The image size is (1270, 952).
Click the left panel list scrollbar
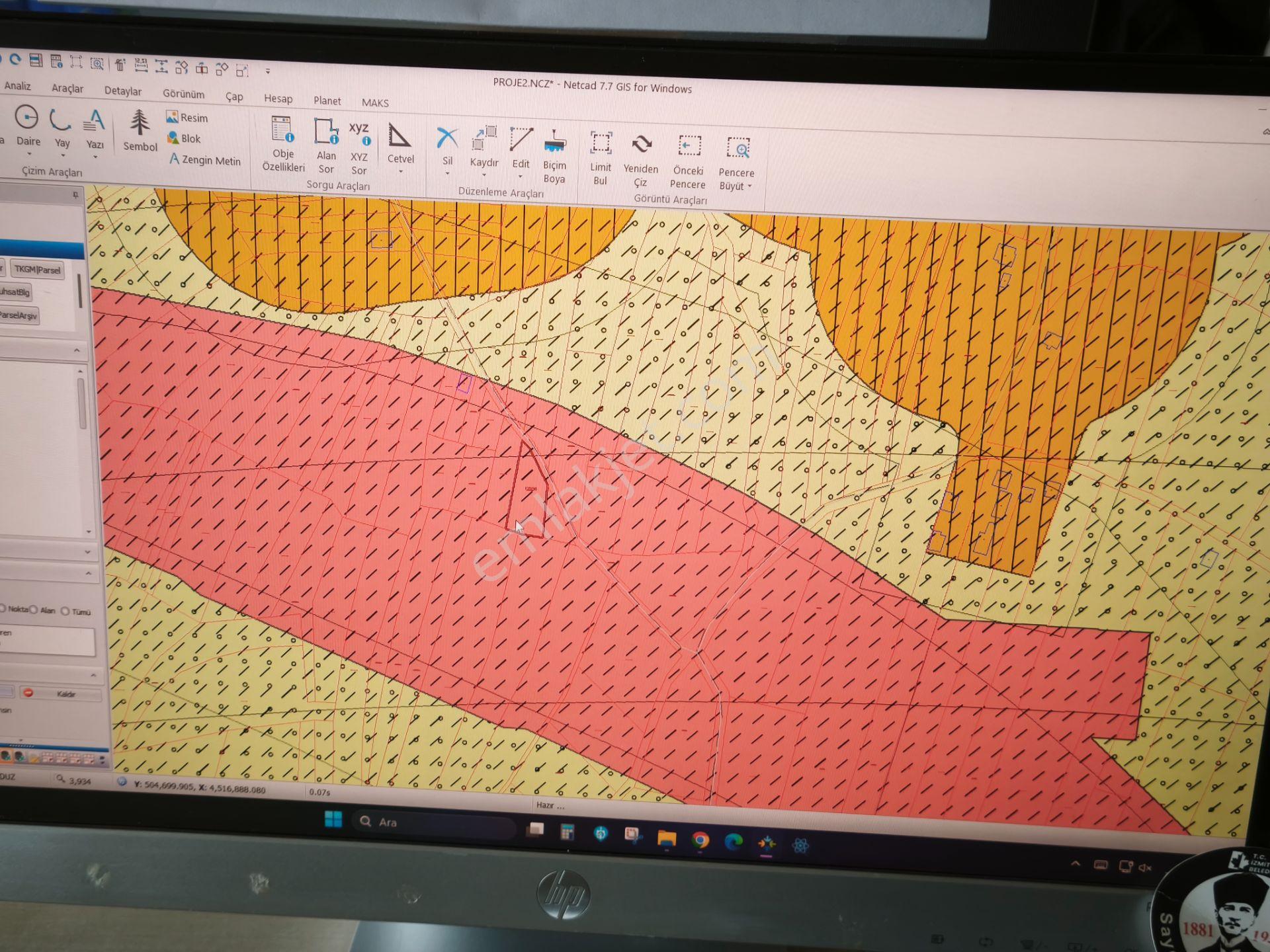click(x=82, y=405)
